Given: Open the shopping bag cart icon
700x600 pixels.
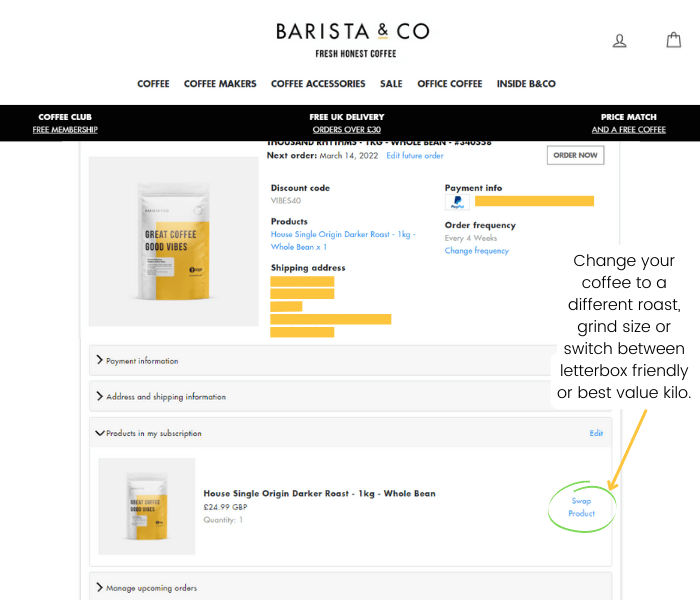Looking at the screenshot, I should click(x=673, y=40).
